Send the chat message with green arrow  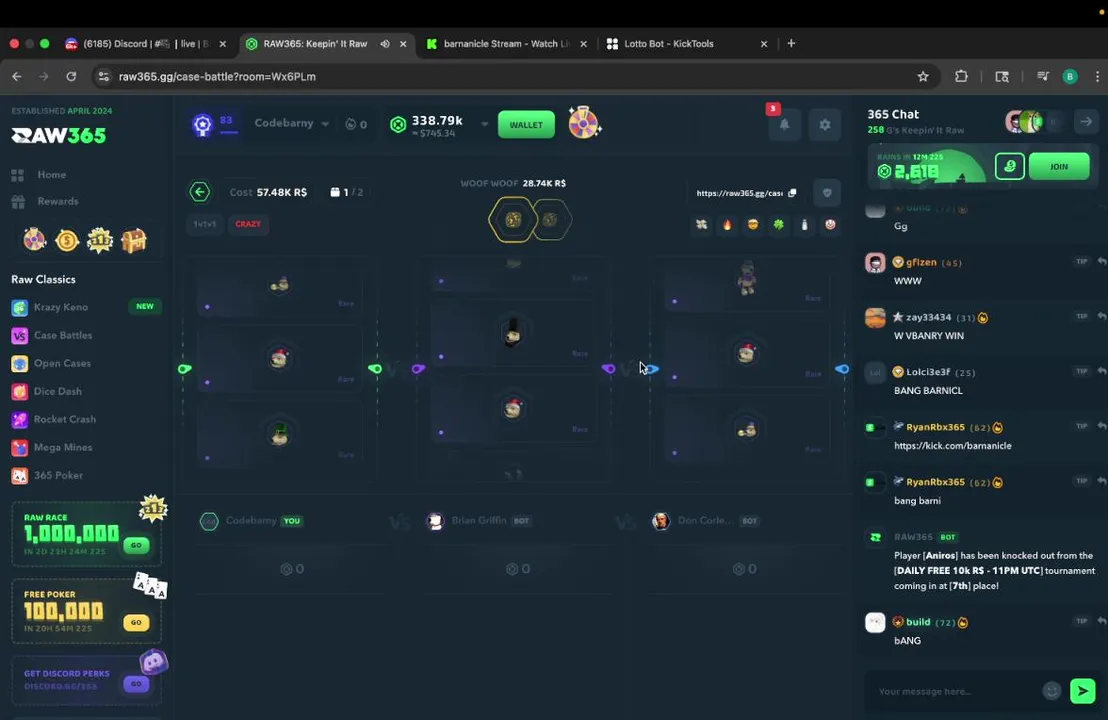[1083, 691]
